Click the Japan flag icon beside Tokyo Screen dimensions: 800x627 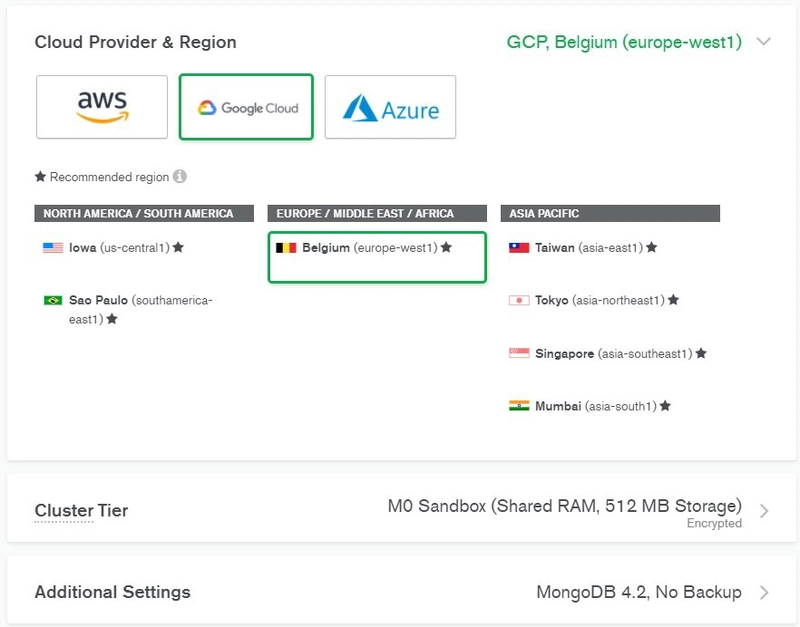point(519,300)
